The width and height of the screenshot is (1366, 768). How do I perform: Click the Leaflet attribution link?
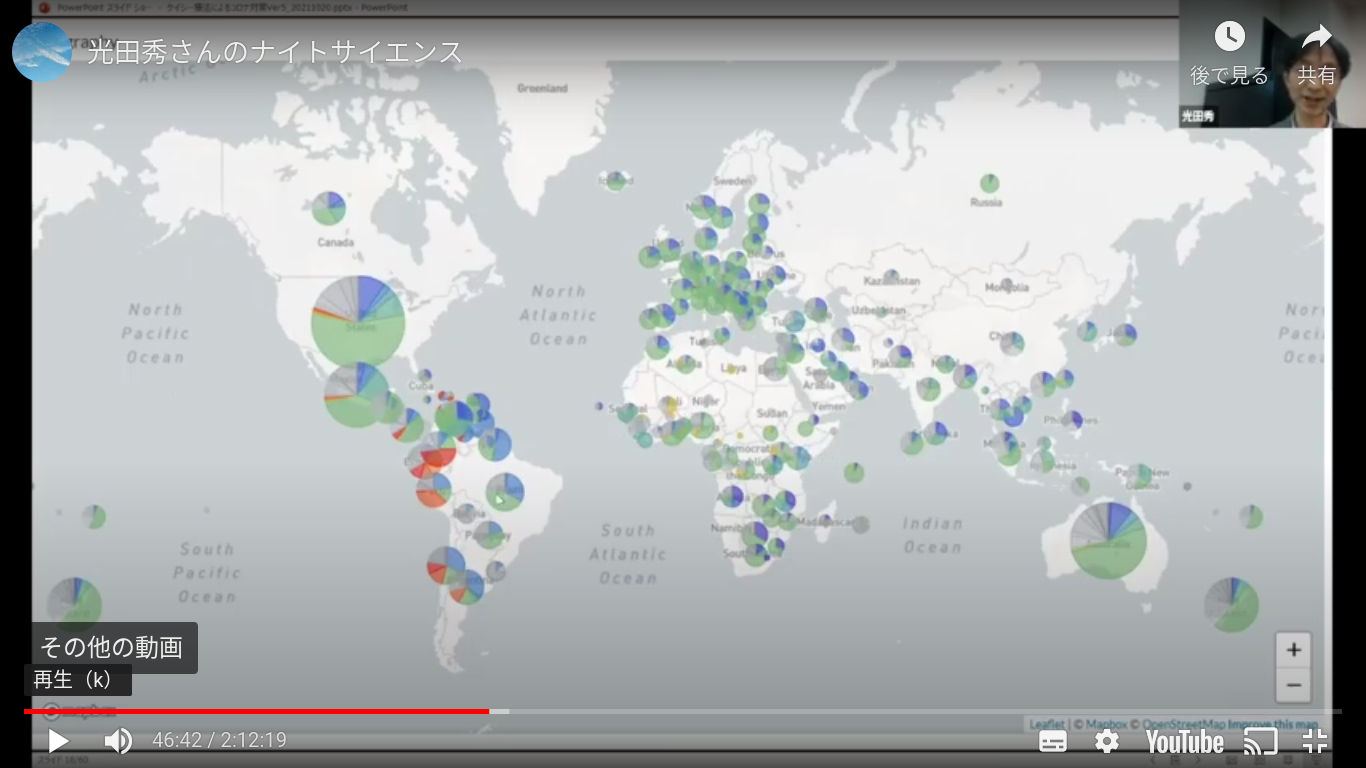pos(1047,724)
